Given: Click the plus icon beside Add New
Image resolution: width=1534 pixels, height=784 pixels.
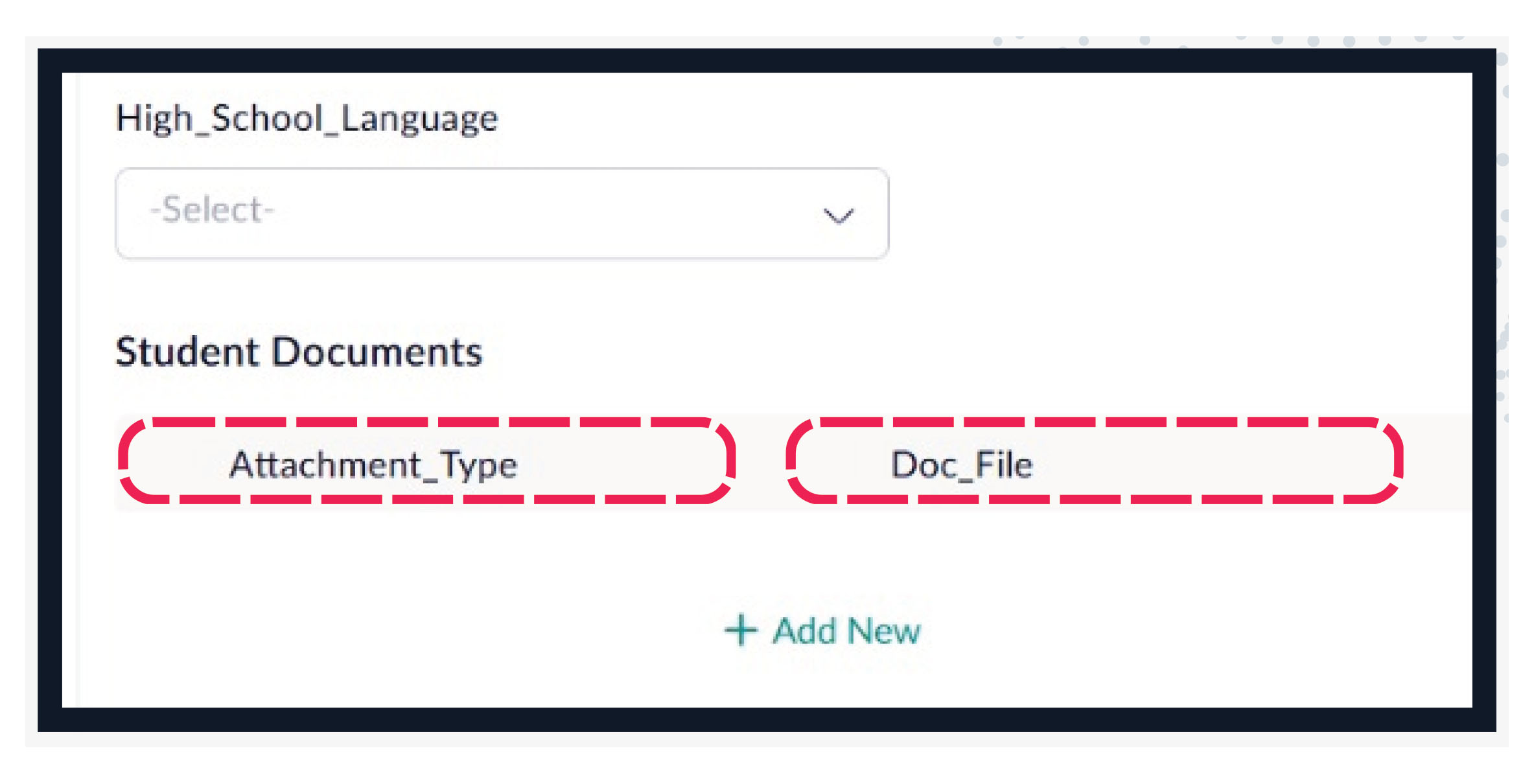Looking at the screenshot, I should click(x=740, y=630).
